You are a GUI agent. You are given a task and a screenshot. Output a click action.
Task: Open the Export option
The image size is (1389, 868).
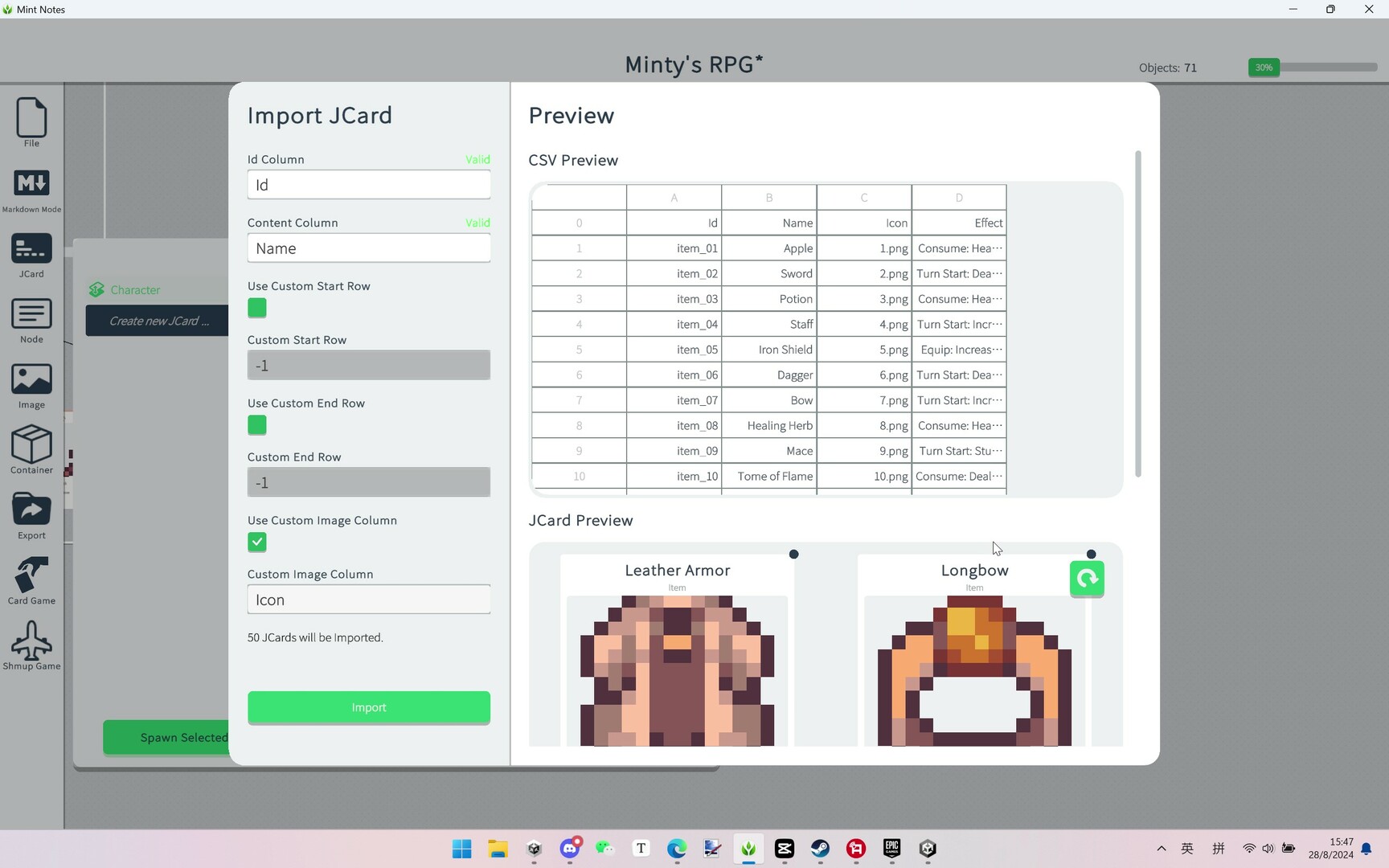(31, 515)
